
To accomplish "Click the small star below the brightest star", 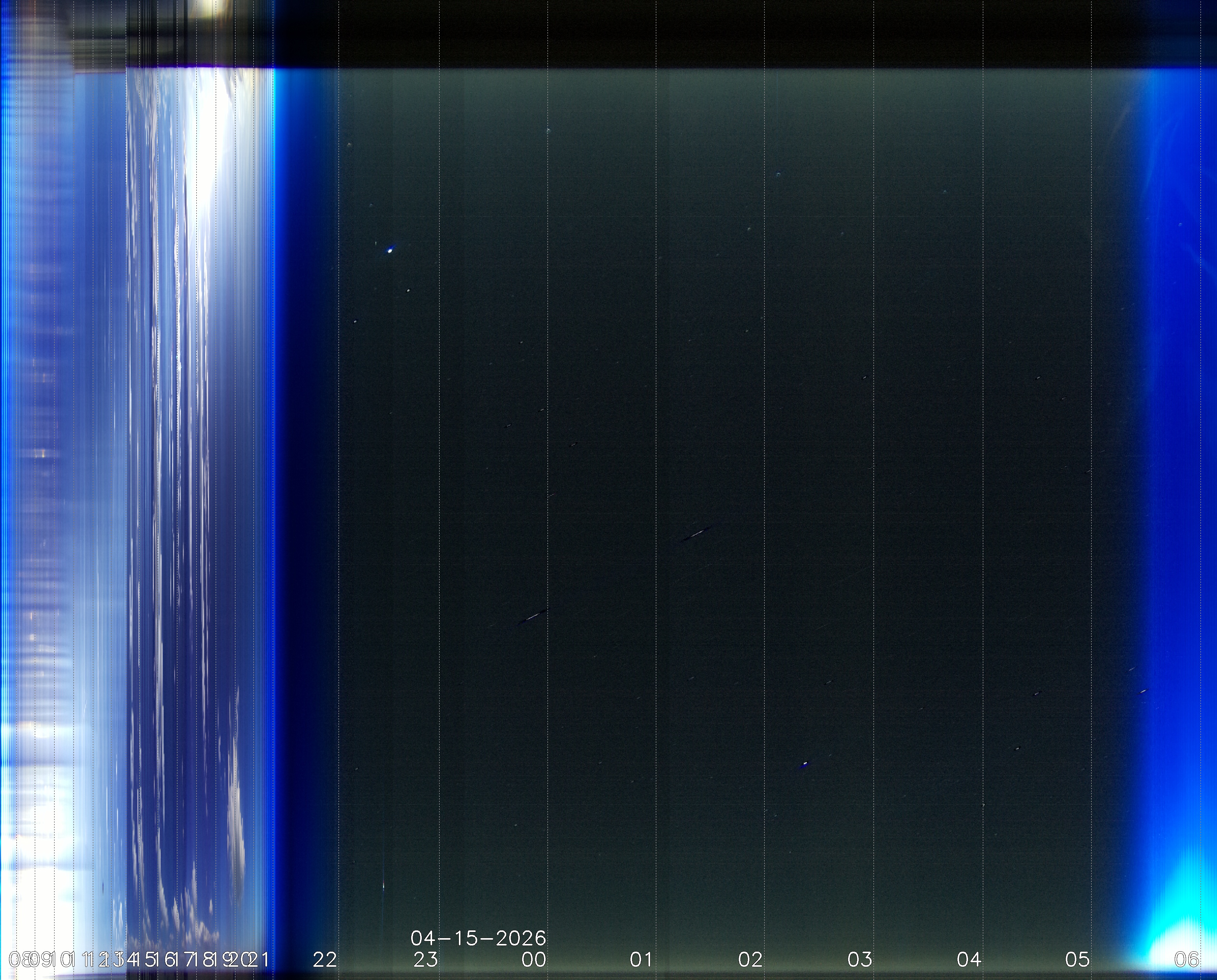I will [x=408, y=291].
